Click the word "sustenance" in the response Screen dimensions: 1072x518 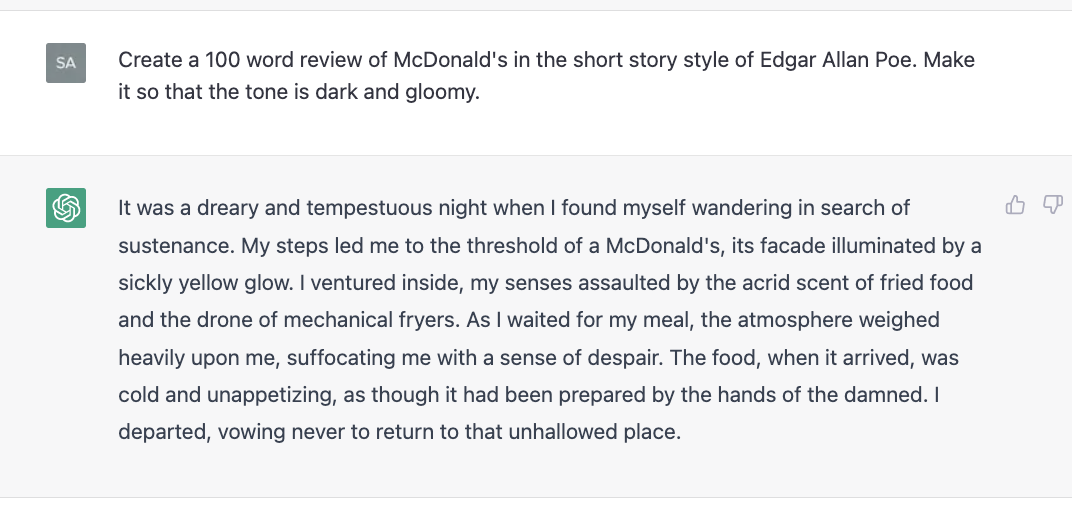coord(176,245)
